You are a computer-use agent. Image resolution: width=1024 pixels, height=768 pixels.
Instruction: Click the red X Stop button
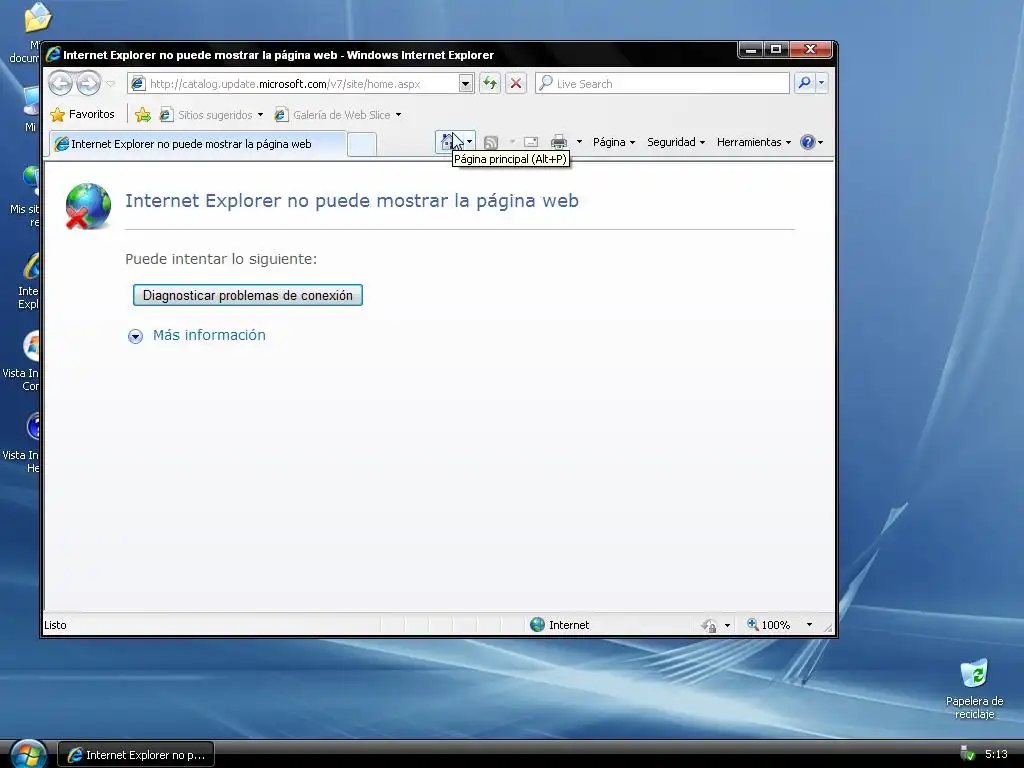[516, 84]
